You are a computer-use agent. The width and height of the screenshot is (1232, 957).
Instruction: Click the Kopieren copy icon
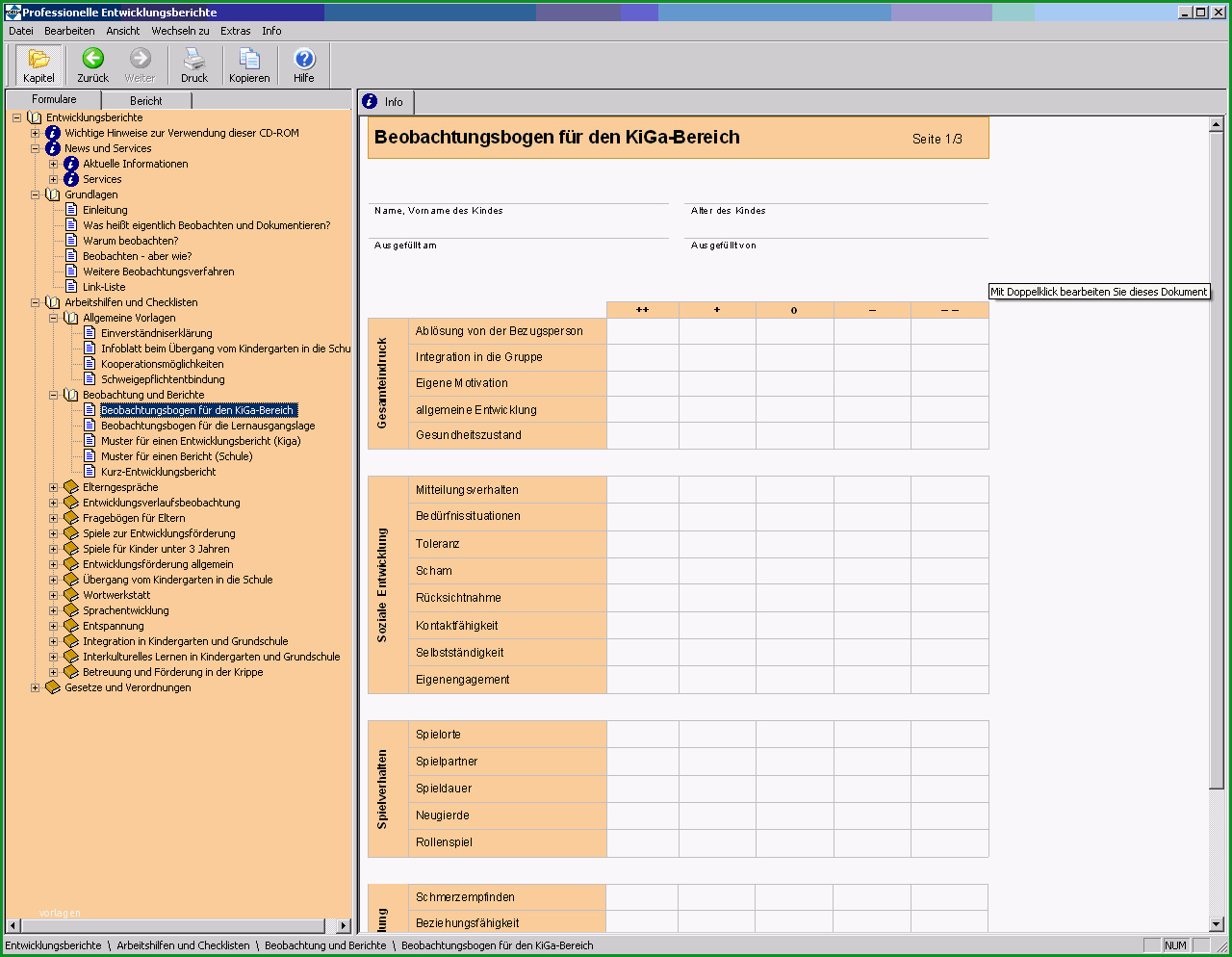(249, 58)
